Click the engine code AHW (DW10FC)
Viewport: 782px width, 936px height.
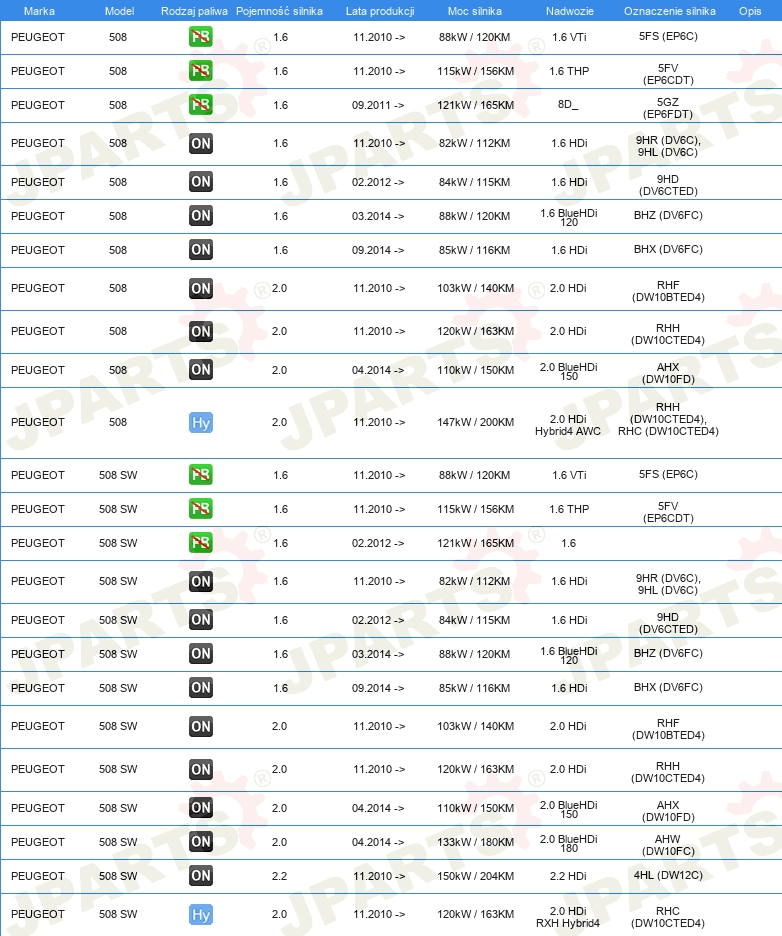[x=668, y=845]
